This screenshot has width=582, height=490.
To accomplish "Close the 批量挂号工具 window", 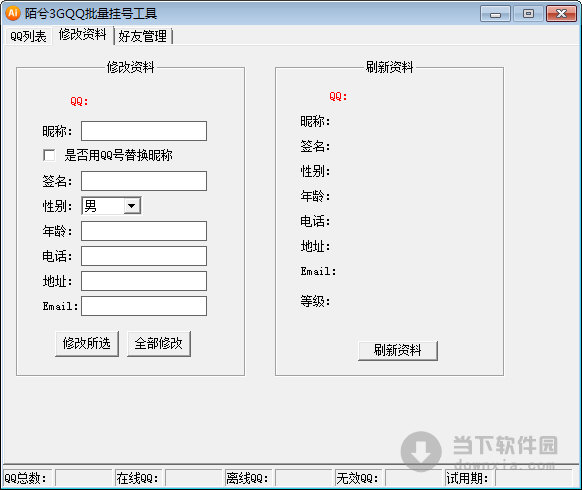I will 561,14.
